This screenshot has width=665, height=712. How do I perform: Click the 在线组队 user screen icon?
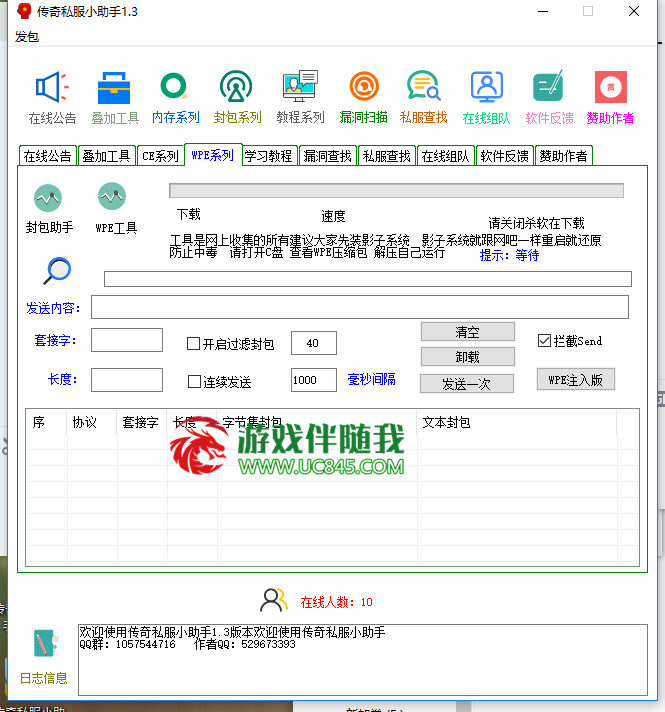(486, 86)
